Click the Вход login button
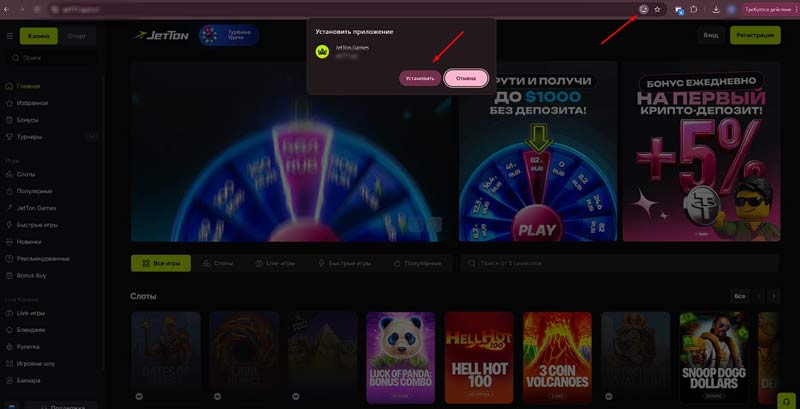 click(x=711, y=35)
